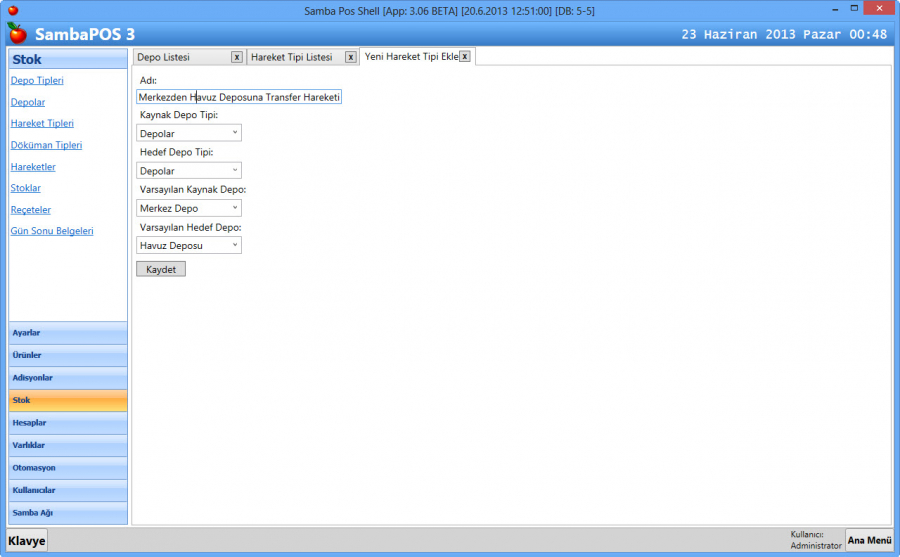Select the Ürünler section in sidebar
The height and width of the screenshot is (557, 900).
click(67, 355)
